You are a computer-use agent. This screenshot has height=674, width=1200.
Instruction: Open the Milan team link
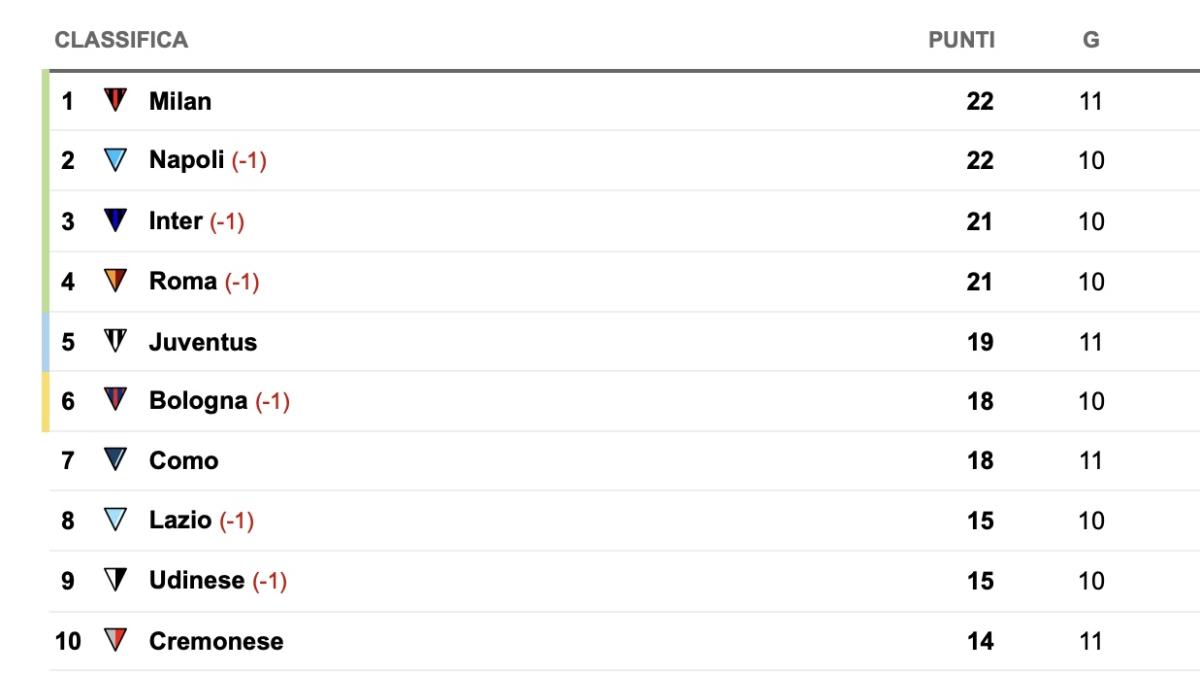pos(180,101)
